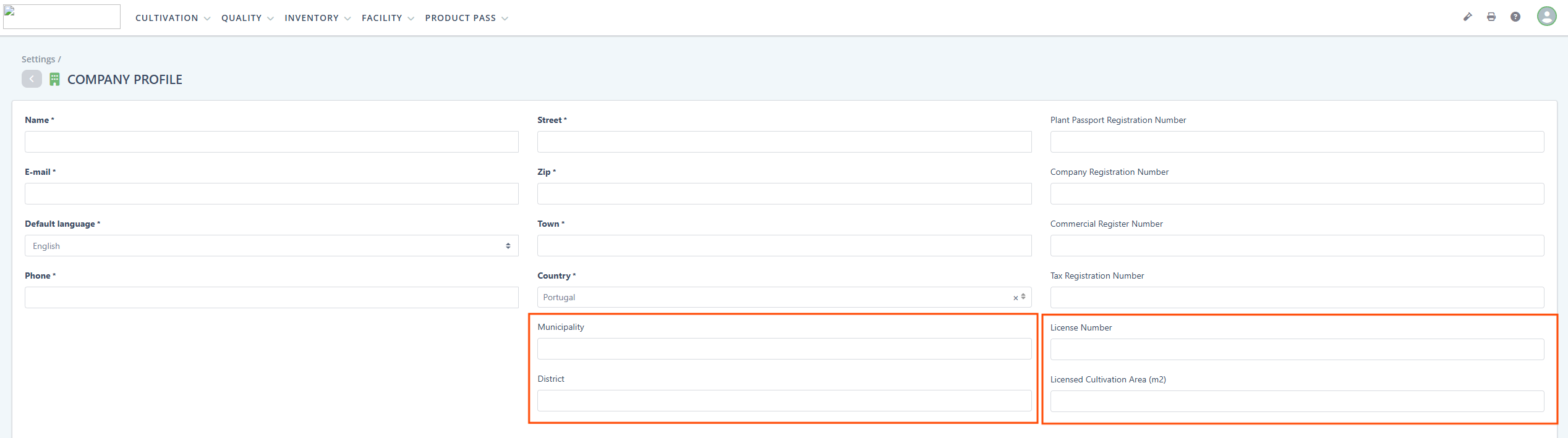
Task: Open the Inventory menu
Action: click(x=317, y=18)
